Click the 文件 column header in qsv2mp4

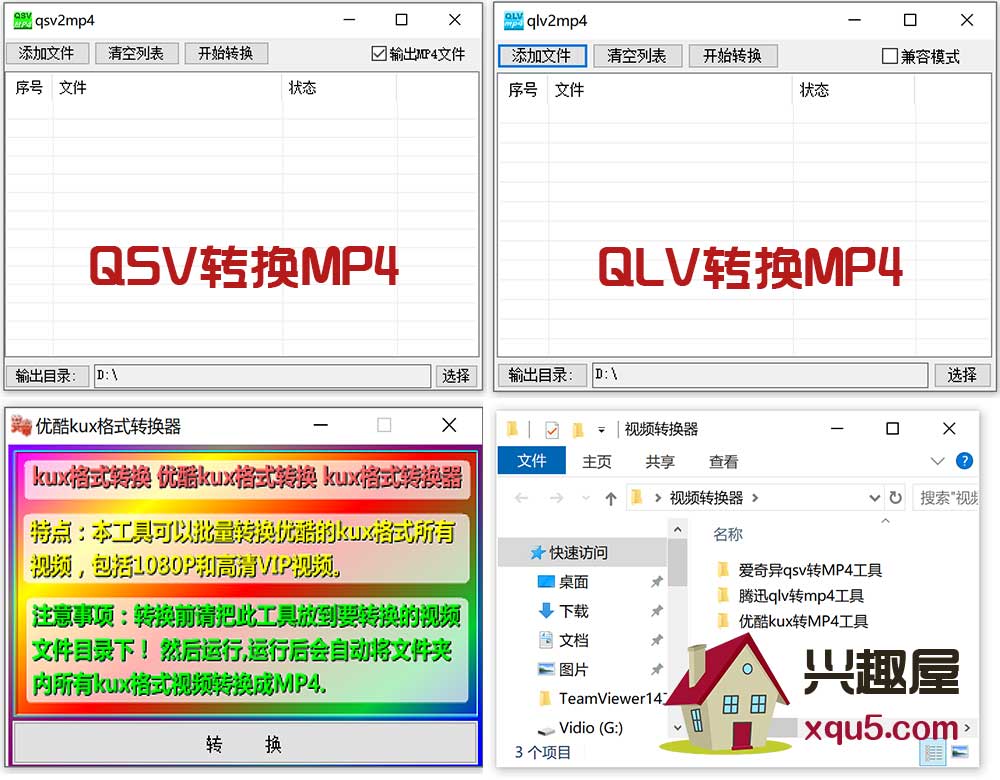pyautogui.click(x=168, y=87)
